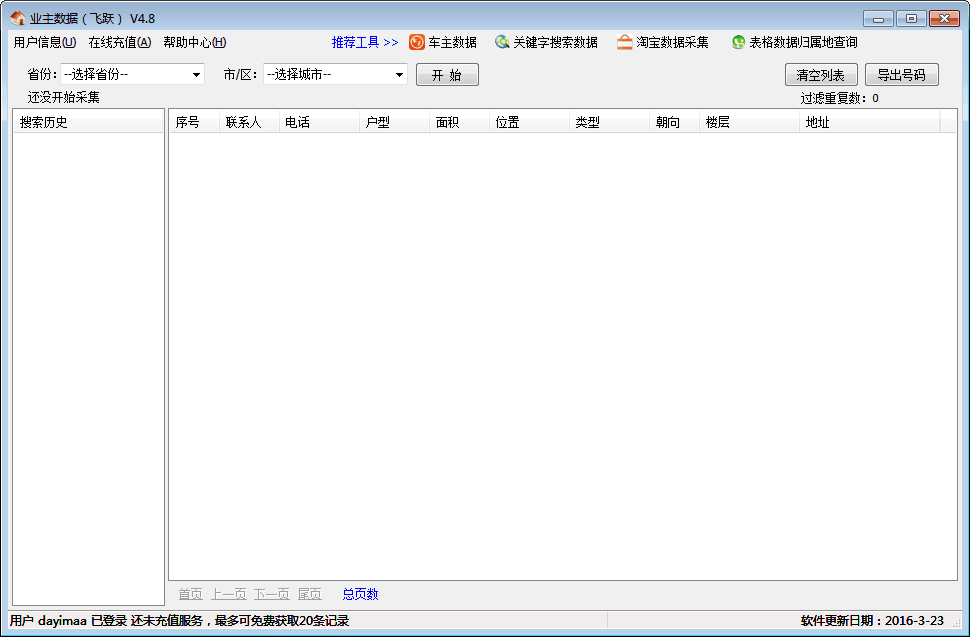This screenshot has width=970, height=637.
Task: Click inside the 搜索历史 history panel
Action: coord(88,350)
